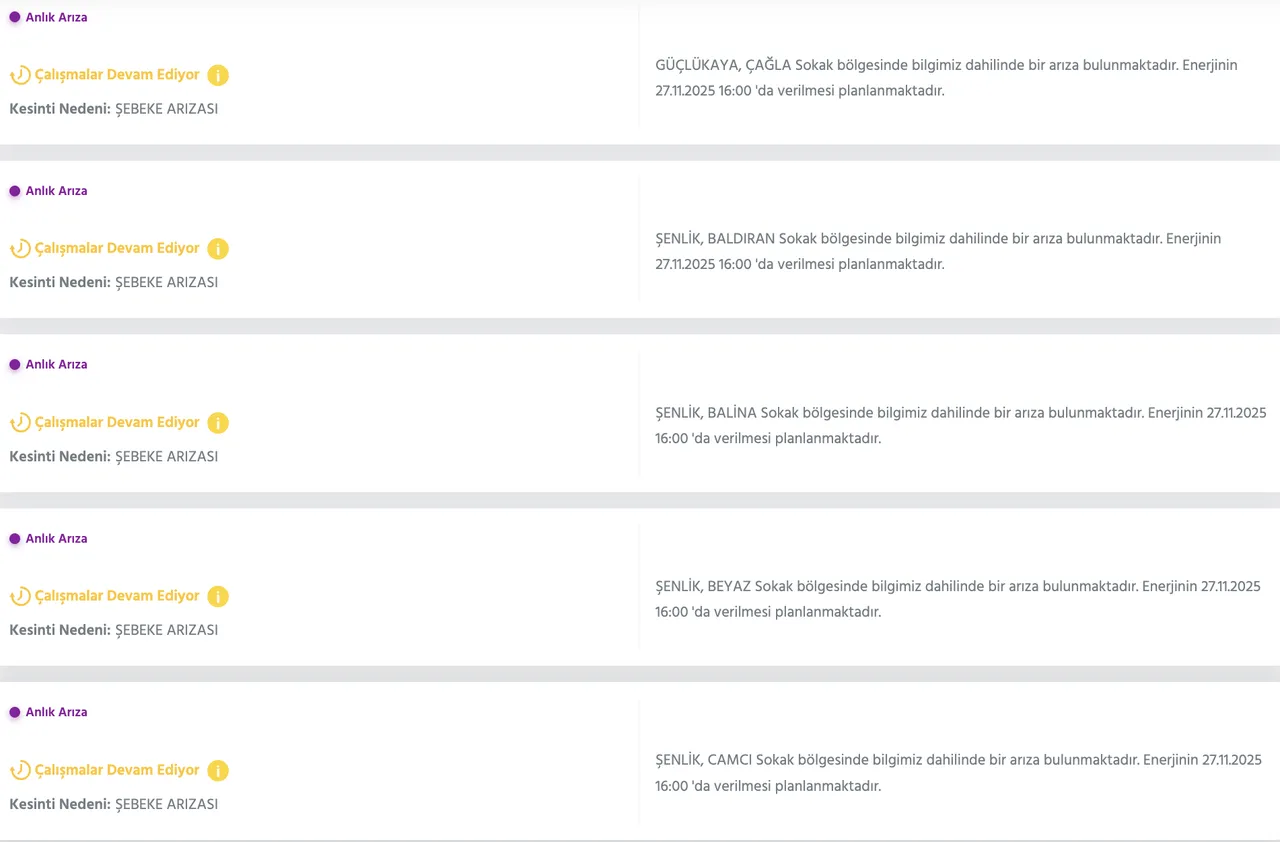Click clock icon in GÜÇLÜKAYA, ÇAĞLA outage card
The height and width of the screenshot is (842, 1280).
(x=20, y=75)
